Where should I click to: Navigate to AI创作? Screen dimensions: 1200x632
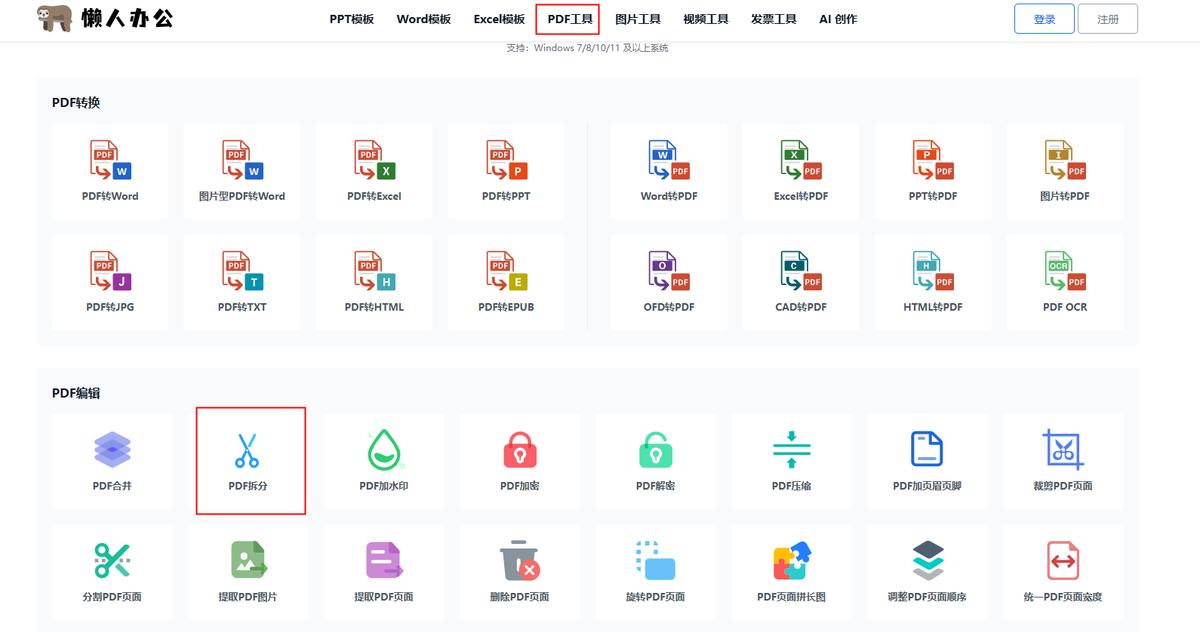(x=838, y=18)
